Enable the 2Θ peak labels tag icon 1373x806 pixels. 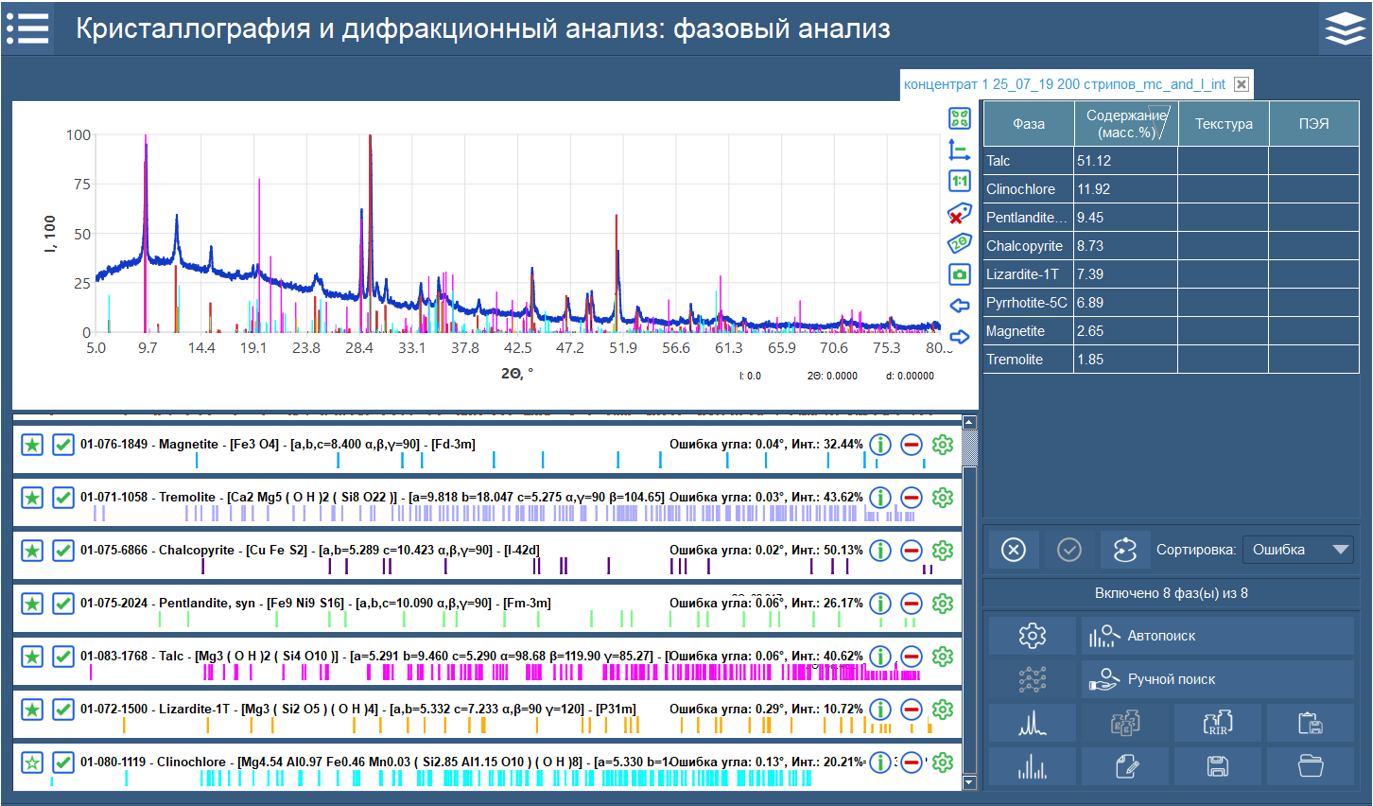click(x=959, y=241)
